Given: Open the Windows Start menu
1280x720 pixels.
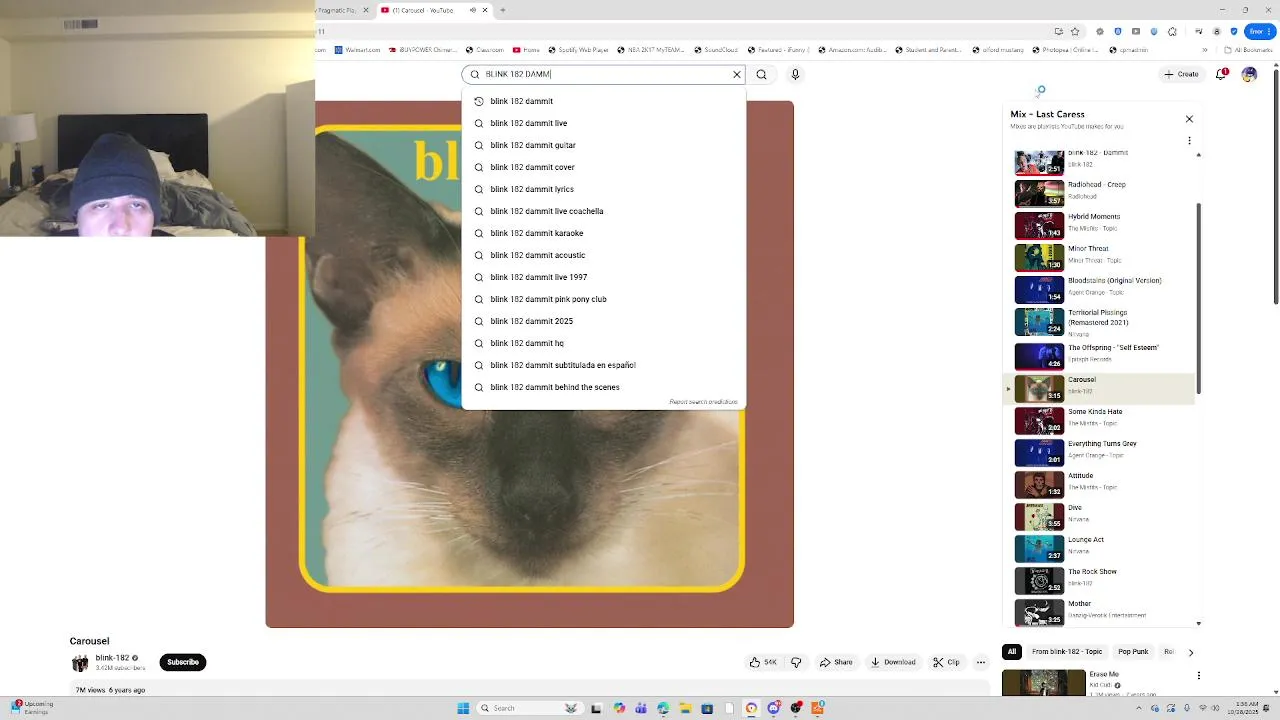Looking at the screenshot, I should pyautogui.click(x=463, y=708).
